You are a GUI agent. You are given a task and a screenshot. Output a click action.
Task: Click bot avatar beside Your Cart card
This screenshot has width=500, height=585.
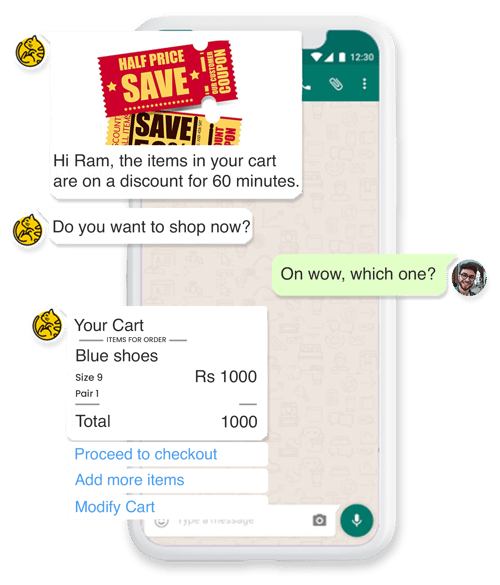[x=47, y=325]
